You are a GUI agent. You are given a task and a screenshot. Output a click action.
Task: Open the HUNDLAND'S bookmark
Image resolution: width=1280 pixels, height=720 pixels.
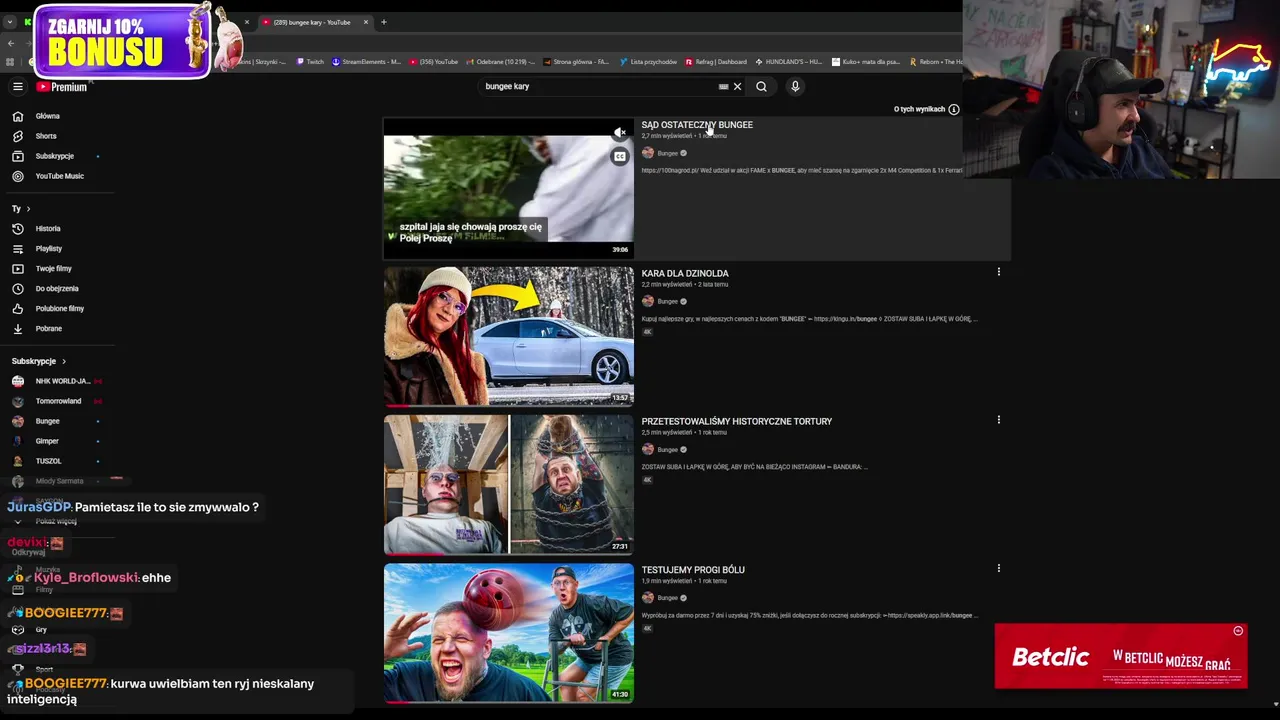pyautogui.click(x=789, y=62)
